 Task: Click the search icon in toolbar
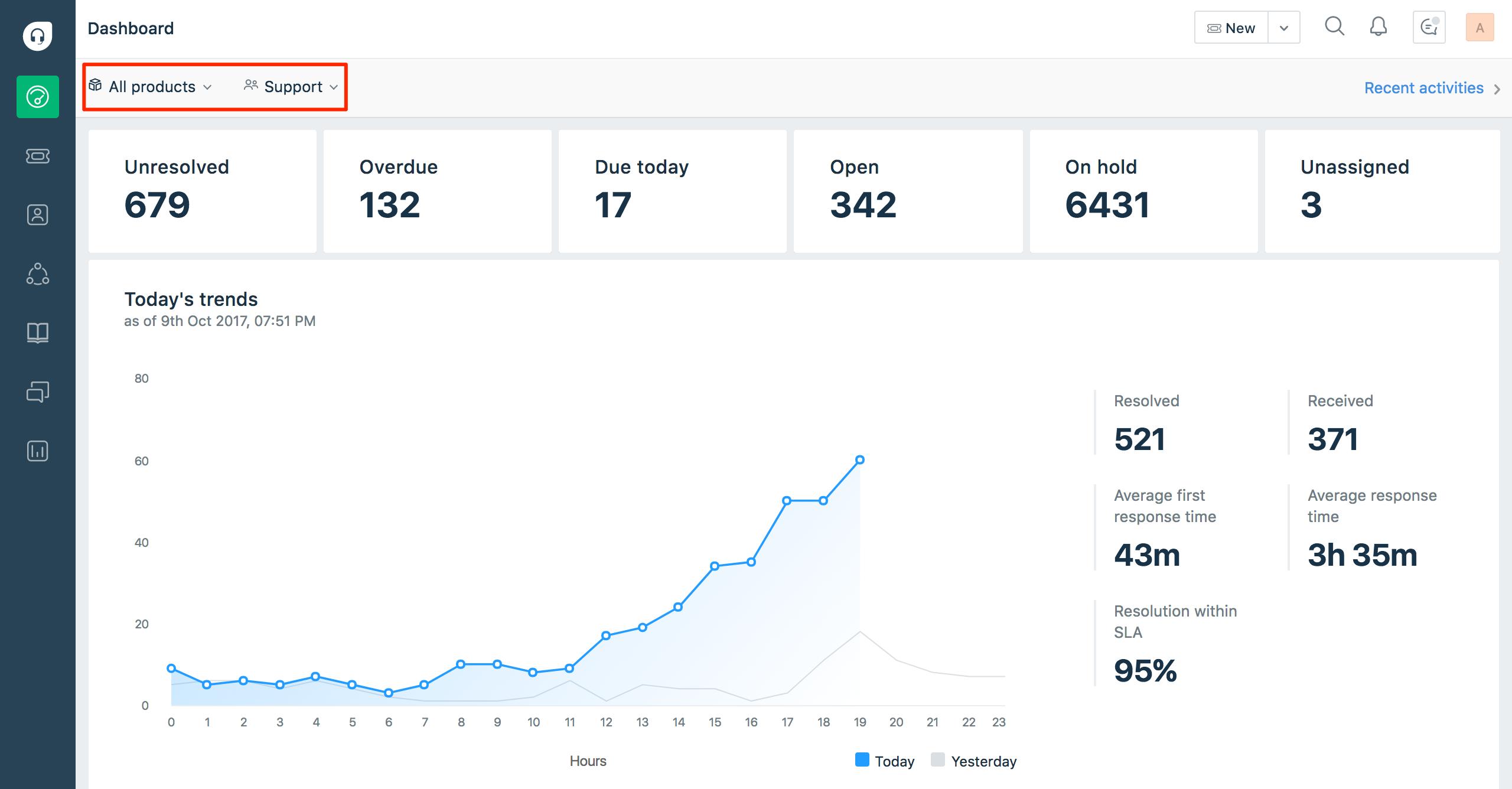pyautogui.click(x=1333, y=27)
